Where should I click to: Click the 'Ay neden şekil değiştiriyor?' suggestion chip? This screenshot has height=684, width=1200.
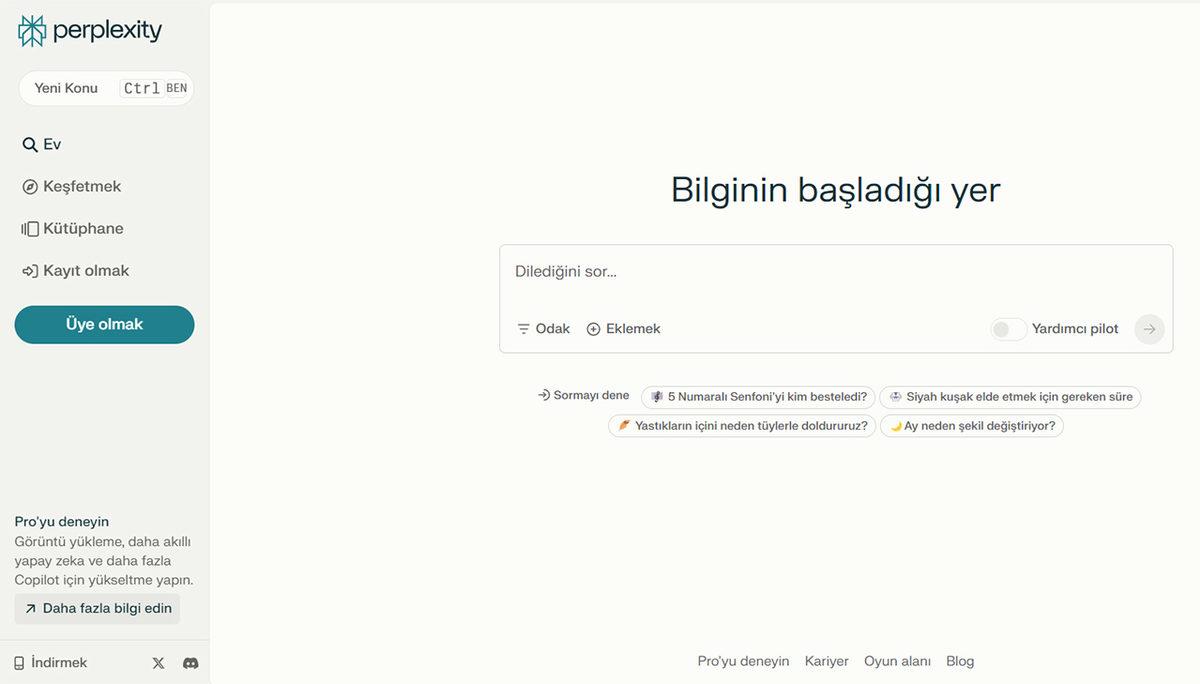coord(971,425)
